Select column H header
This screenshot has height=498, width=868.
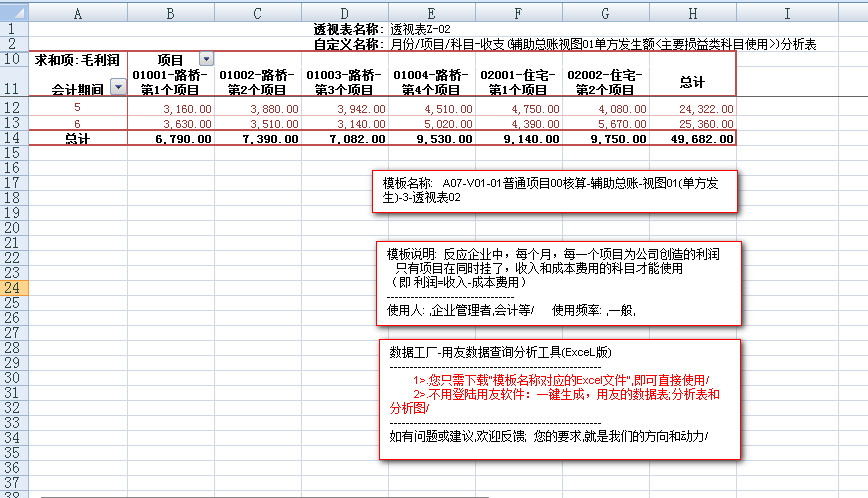pyautogui.click(x=692, y=12)
